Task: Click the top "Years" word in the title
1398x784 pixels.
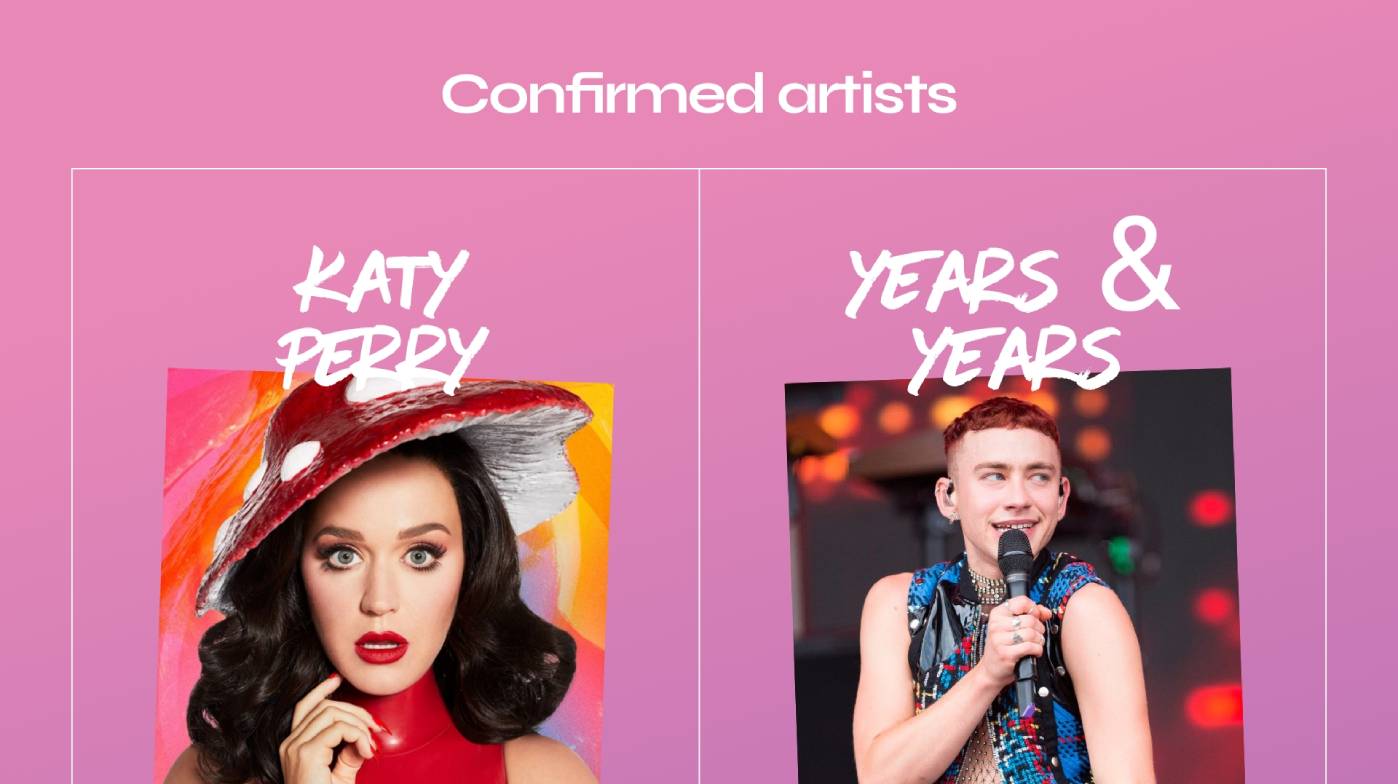Action: (x=952, y=282)
